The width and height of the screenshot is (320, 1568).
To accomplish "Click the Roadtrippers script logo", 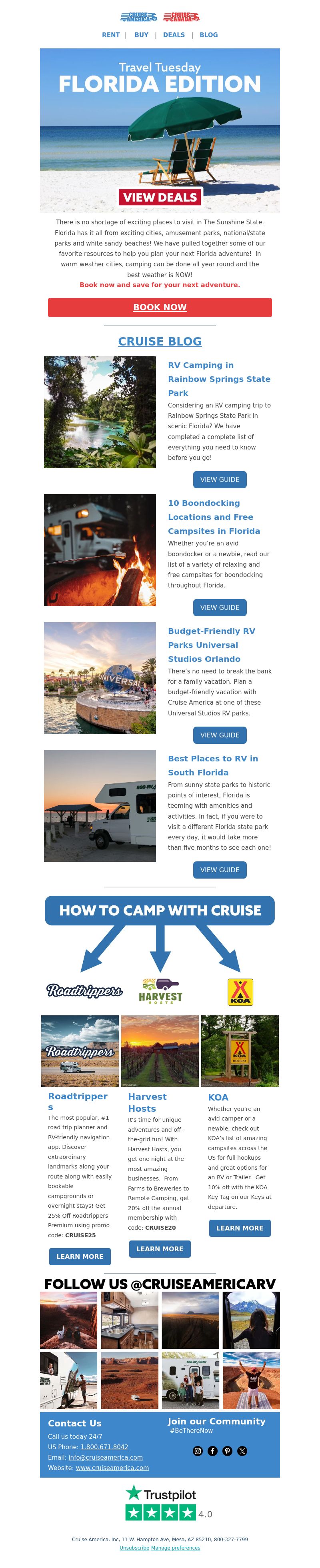I will coord(84,991).
